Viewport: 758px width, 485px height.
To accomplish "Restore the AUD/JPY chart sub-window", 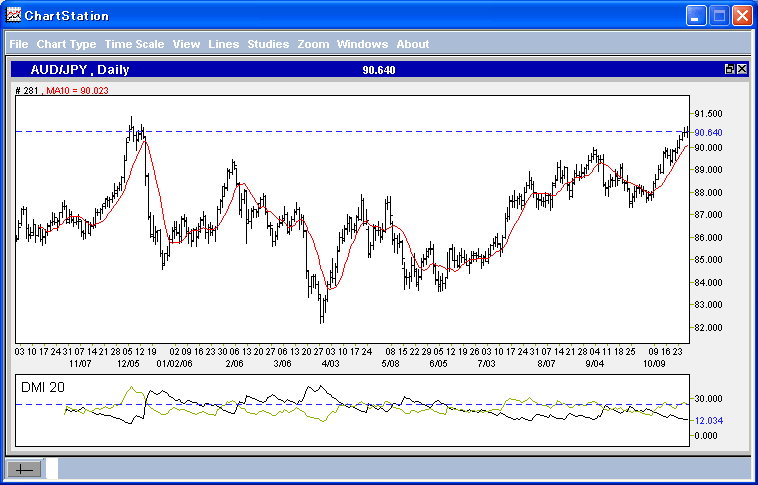I will coord(729,70).
